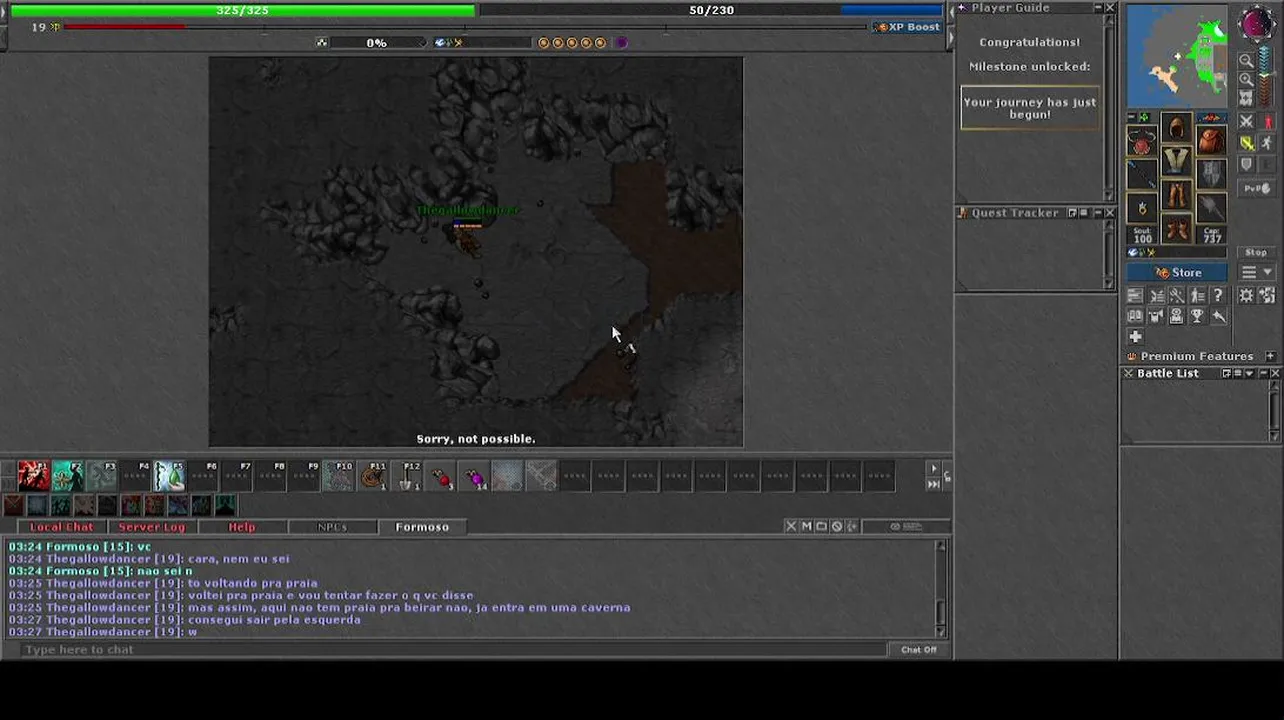Click the ammo slot with spear
Viewport: 1284px width, 720px height.
[1211, 207]
